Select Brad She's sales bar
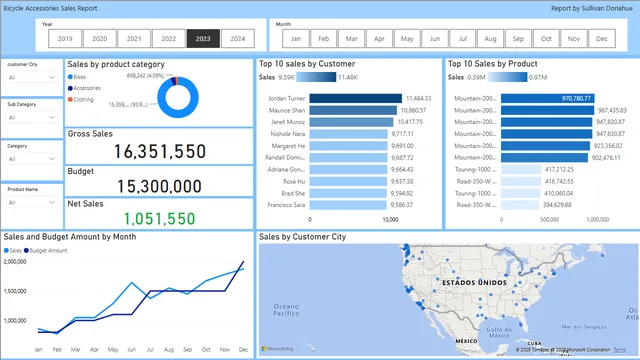The image size is (640, 360). (348, 193)
